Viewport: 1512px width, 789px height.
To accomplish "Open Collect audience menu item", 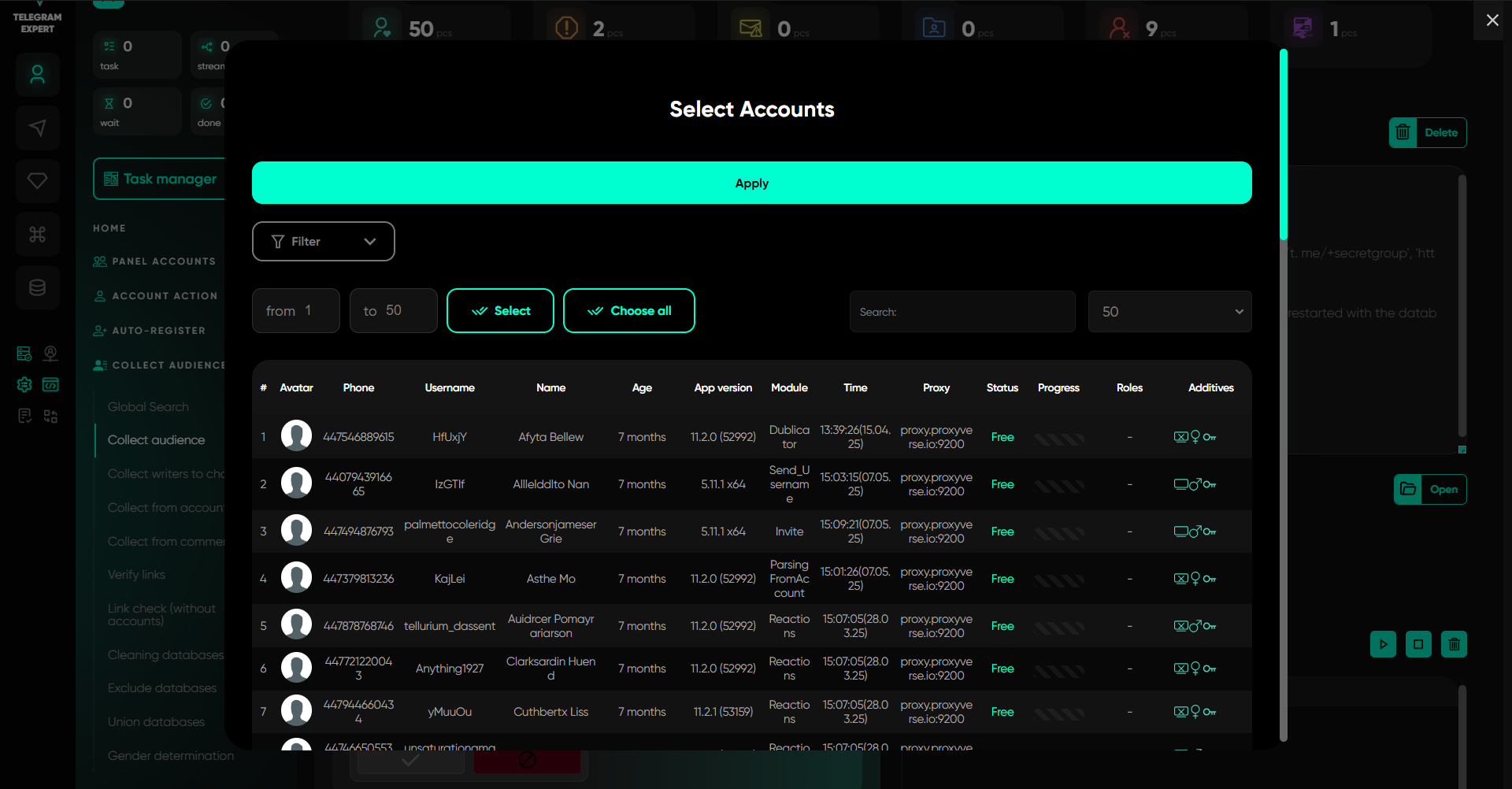I will click(156, 440).
